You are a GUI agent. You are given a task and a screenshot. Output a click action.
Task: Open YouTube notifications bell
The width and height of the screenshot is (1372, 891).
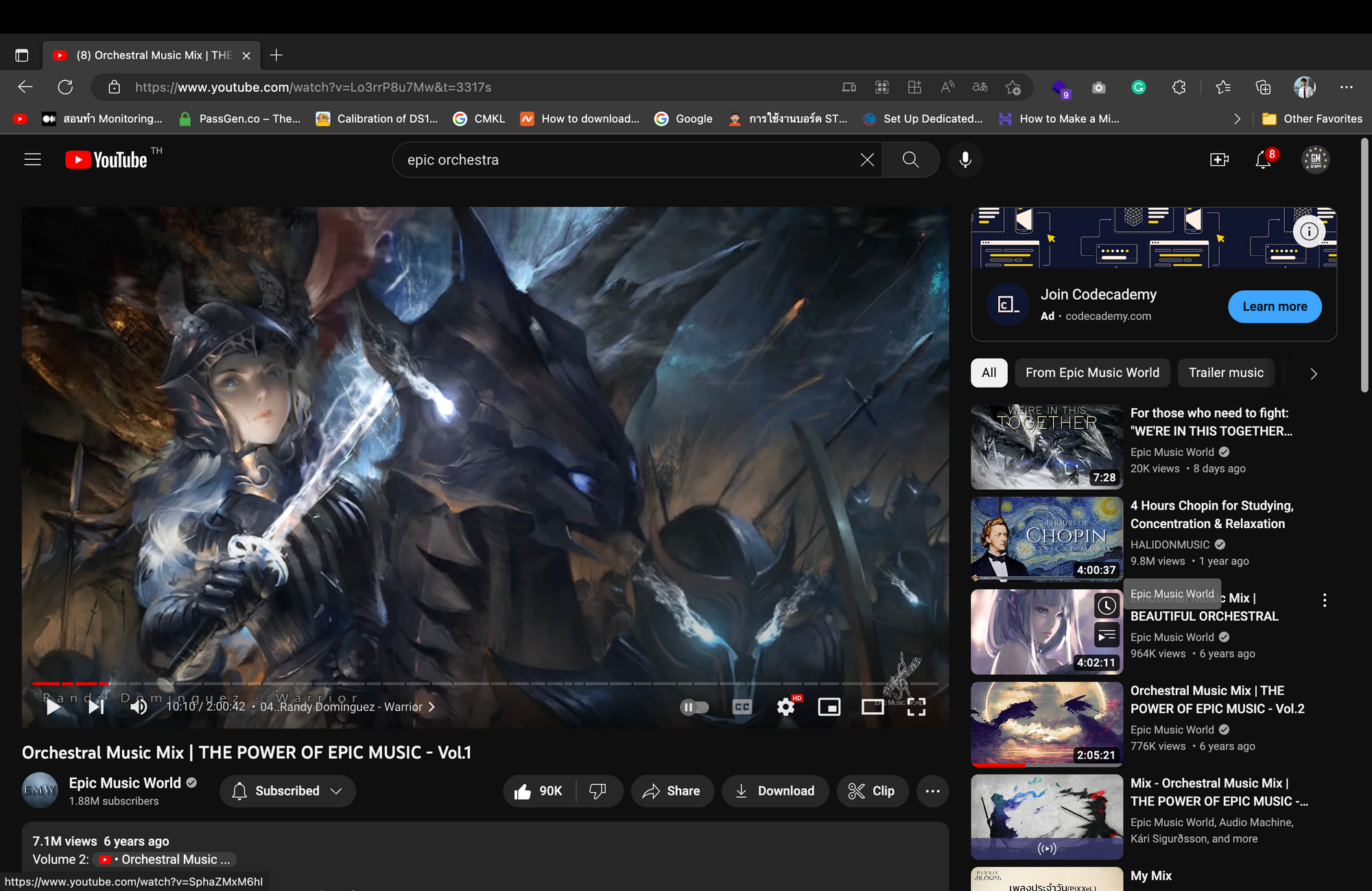[1263, 160]
